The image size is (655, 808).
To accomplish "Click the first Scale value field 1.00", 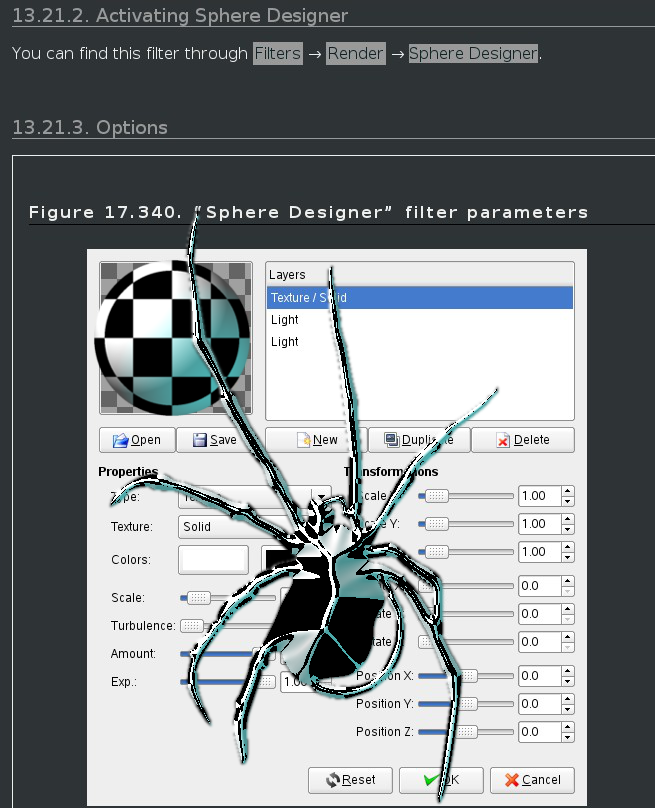I will tap(539, 496).
